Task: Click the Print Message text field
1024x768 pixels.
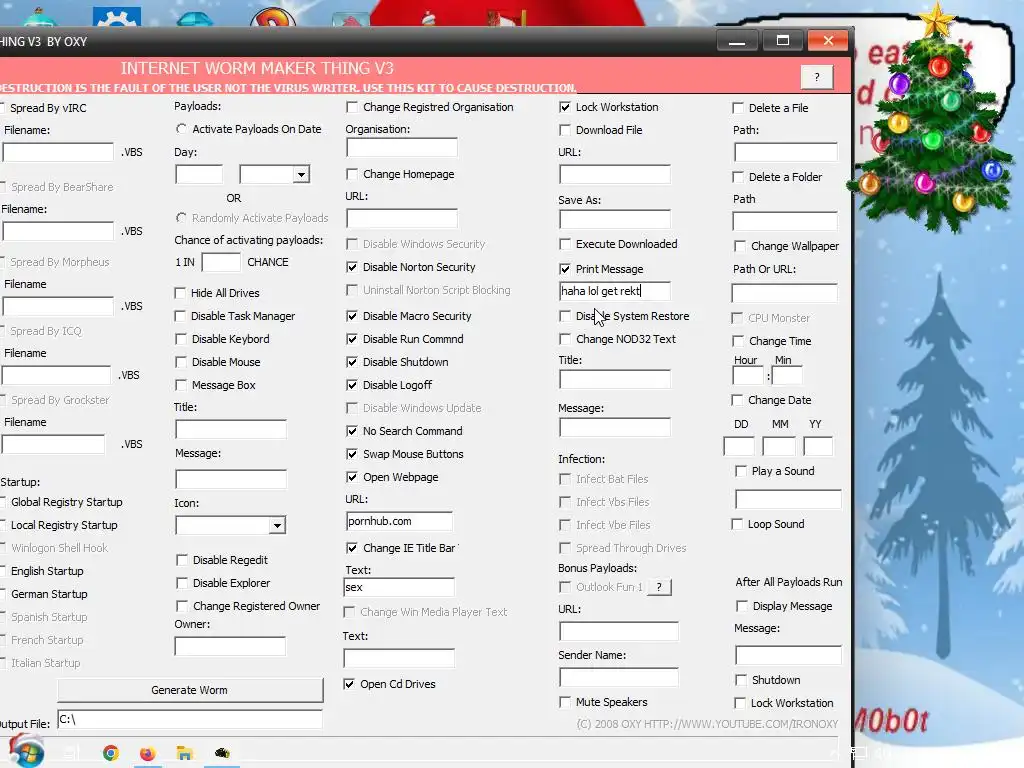Action: [x=615, y=291]
